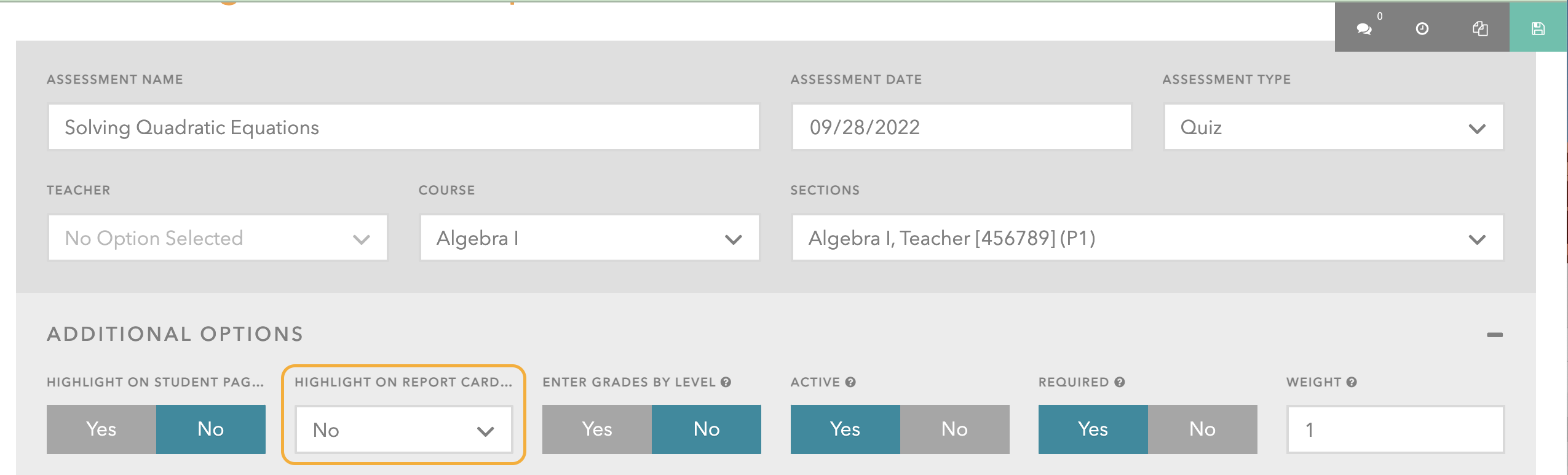The width and height of the screenshot is (1568, 475).
Task: Open the comments icon
Action: 1364,29
